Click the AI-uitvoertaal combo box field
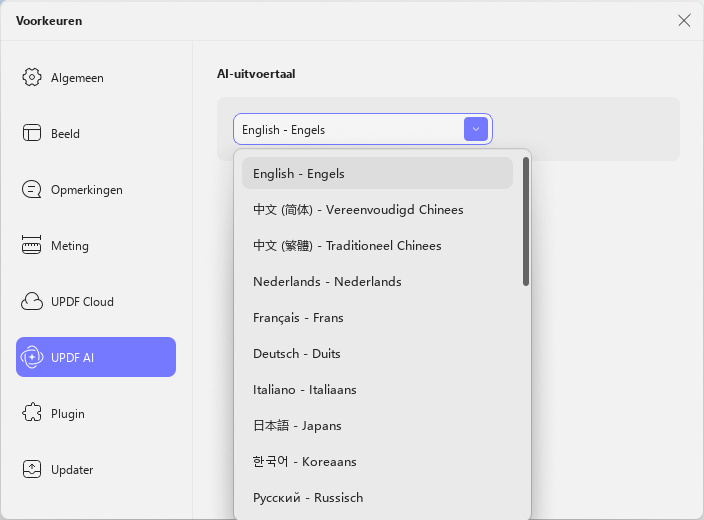Image resolution: width=704 pixels, height=520 pixels. [363, 129]
